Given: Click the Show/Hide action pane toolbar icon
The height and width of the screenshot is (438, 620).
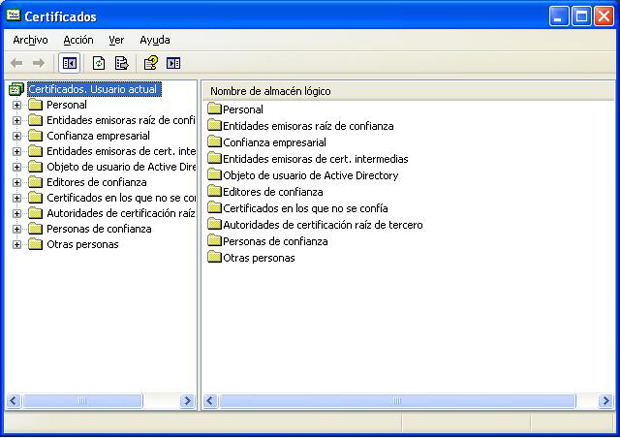Looking at the screenshot, I should (x=174, y=63).
